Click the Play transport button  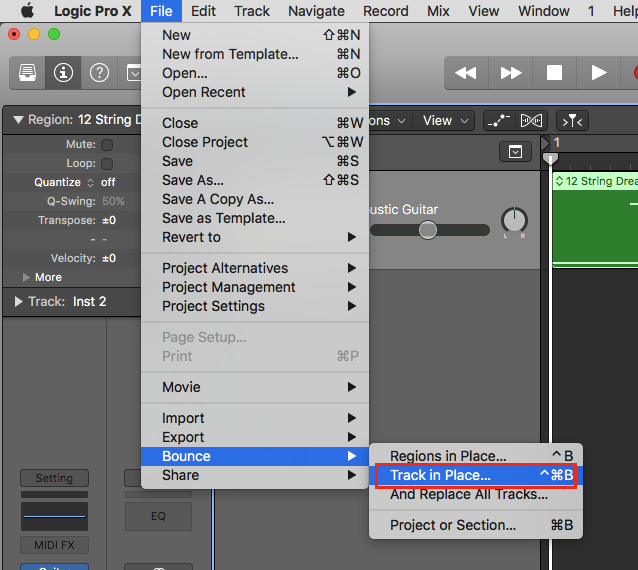[599, 73]
